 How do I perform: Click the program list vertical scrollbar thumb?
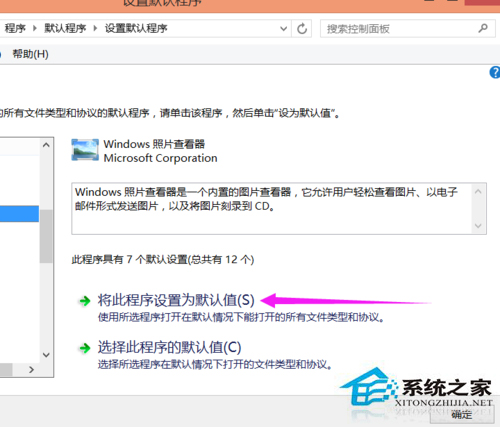[x=46, y=236]
